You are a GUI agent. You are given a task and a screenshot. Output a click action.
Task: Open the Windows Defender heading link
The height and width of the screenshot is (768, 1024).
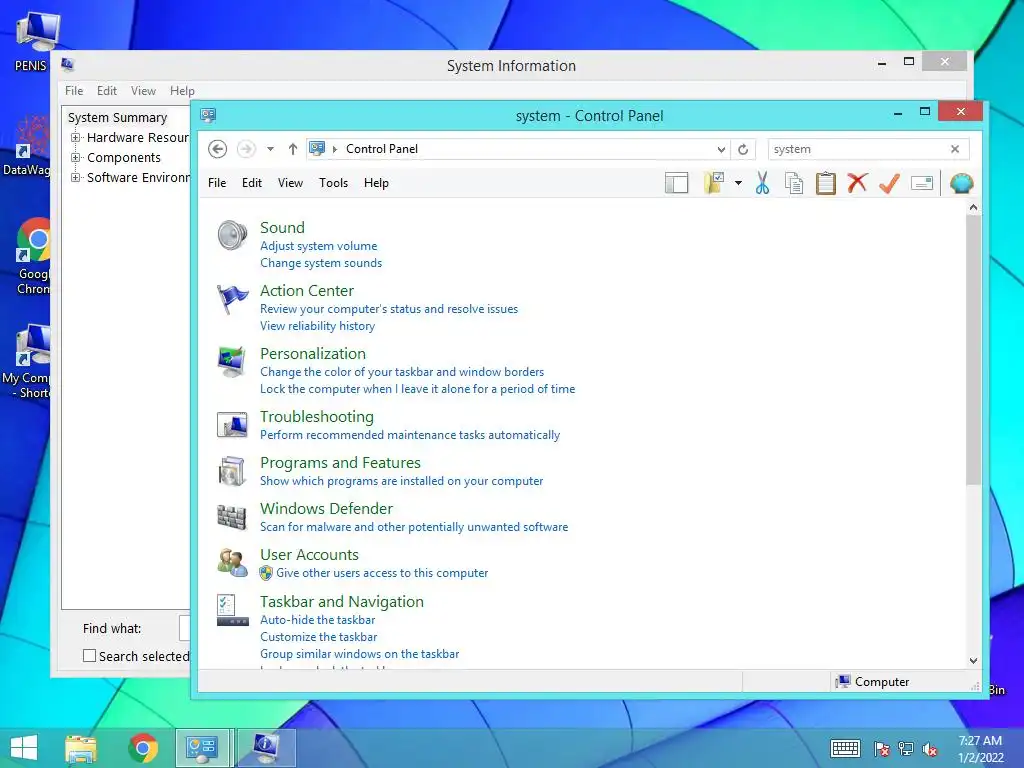(x=327, y=508)
